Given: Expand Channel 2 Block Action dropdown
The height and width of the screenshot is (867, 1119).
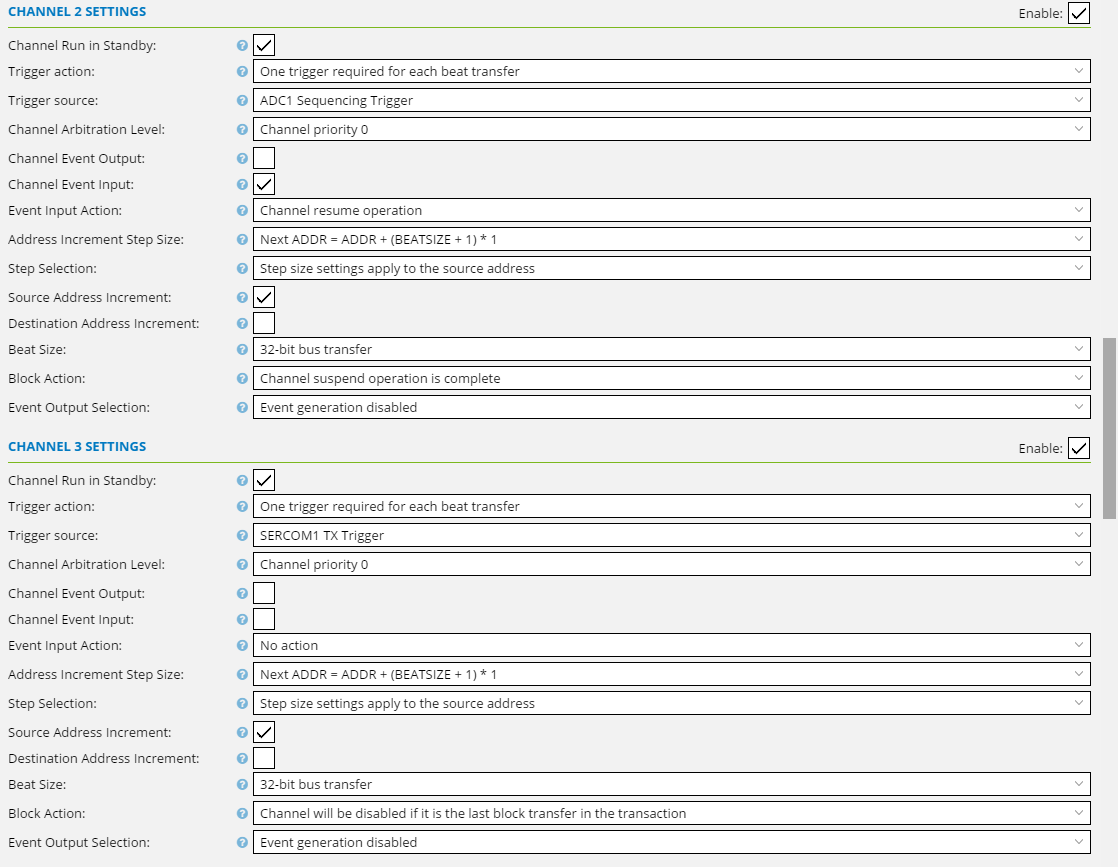Looking at the screenshot, I should click(671, 378).
